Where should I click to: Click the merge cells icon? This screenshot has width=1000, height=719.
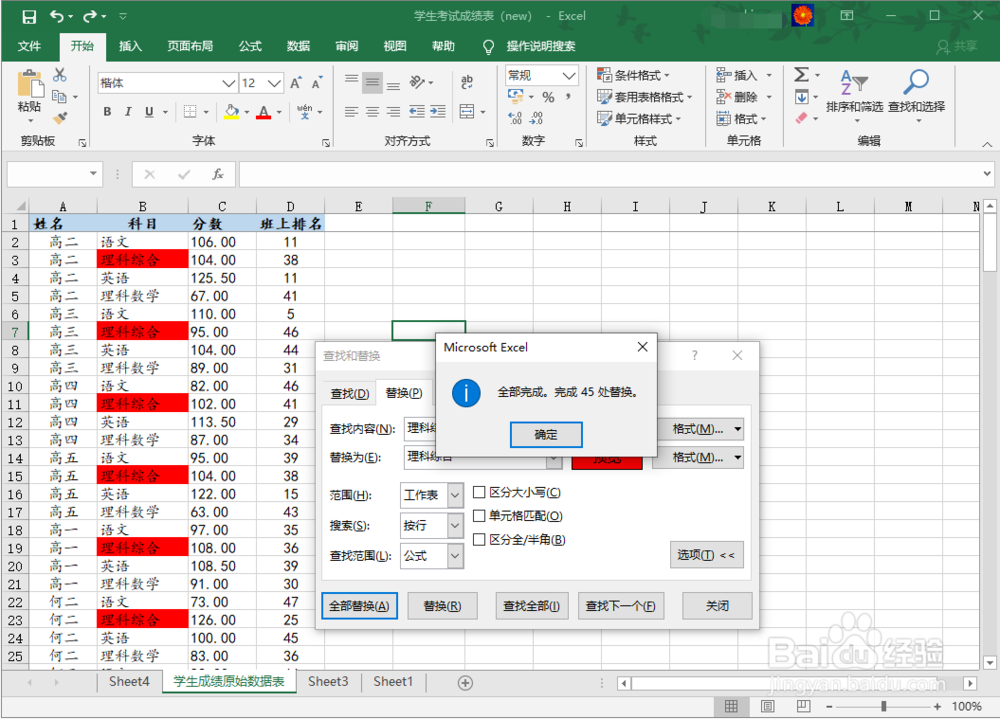[467, 112]
